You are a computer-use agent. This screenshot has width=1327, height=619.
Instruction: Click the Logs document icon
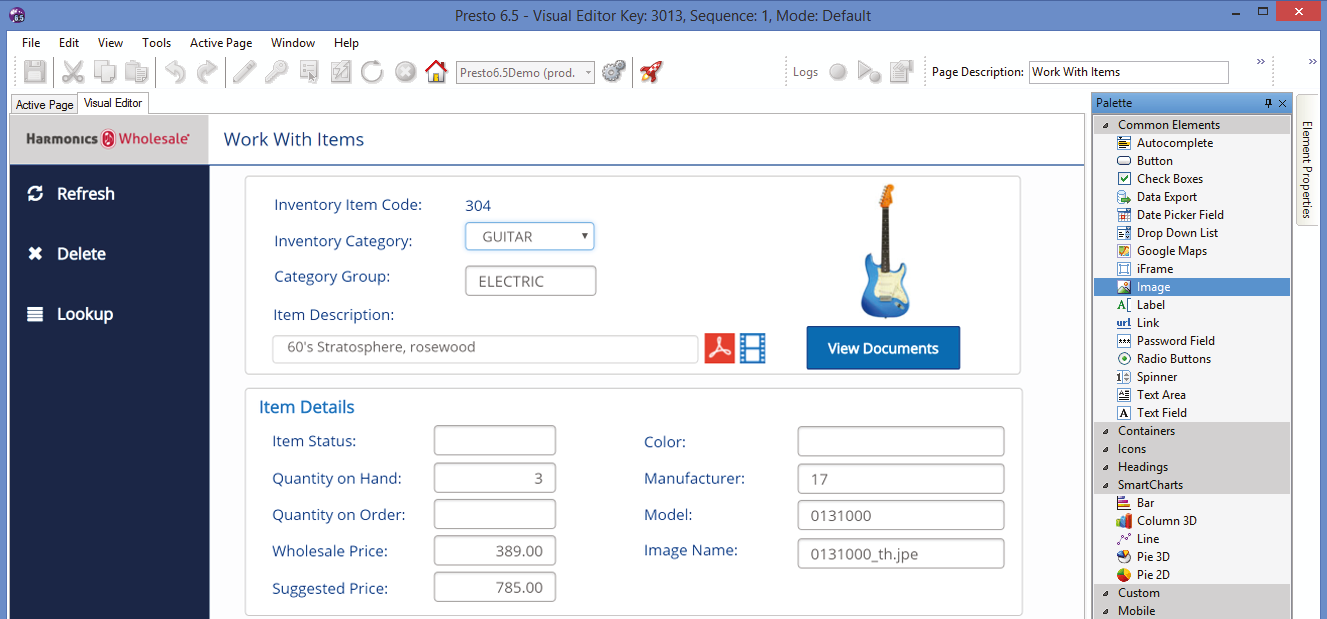[901, 72]
